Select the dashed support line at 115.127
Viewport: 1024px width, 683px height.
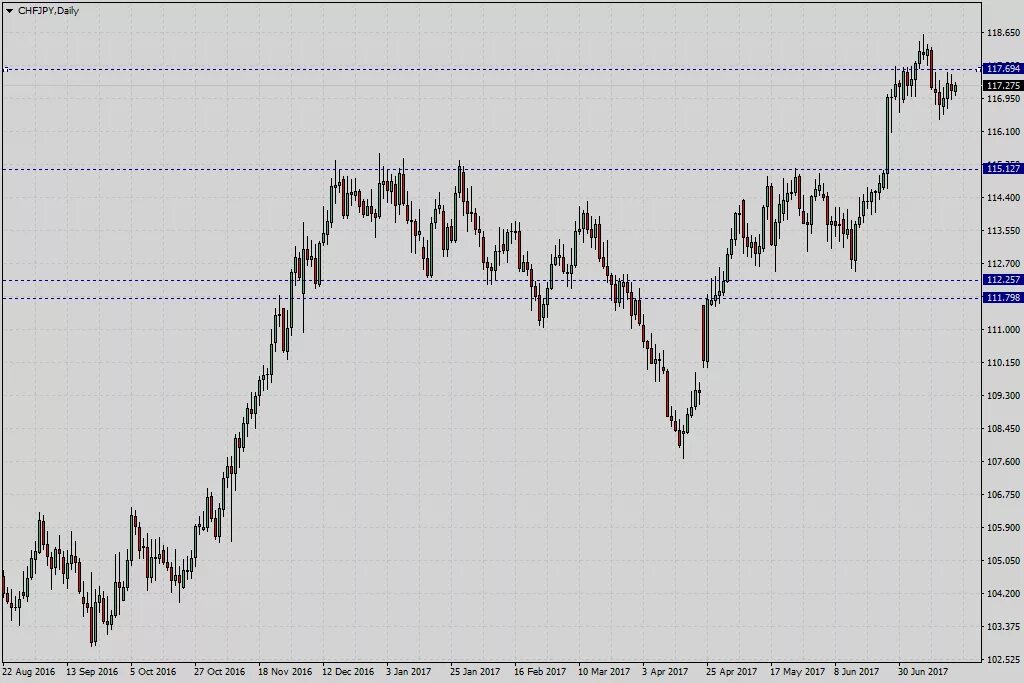500,170
